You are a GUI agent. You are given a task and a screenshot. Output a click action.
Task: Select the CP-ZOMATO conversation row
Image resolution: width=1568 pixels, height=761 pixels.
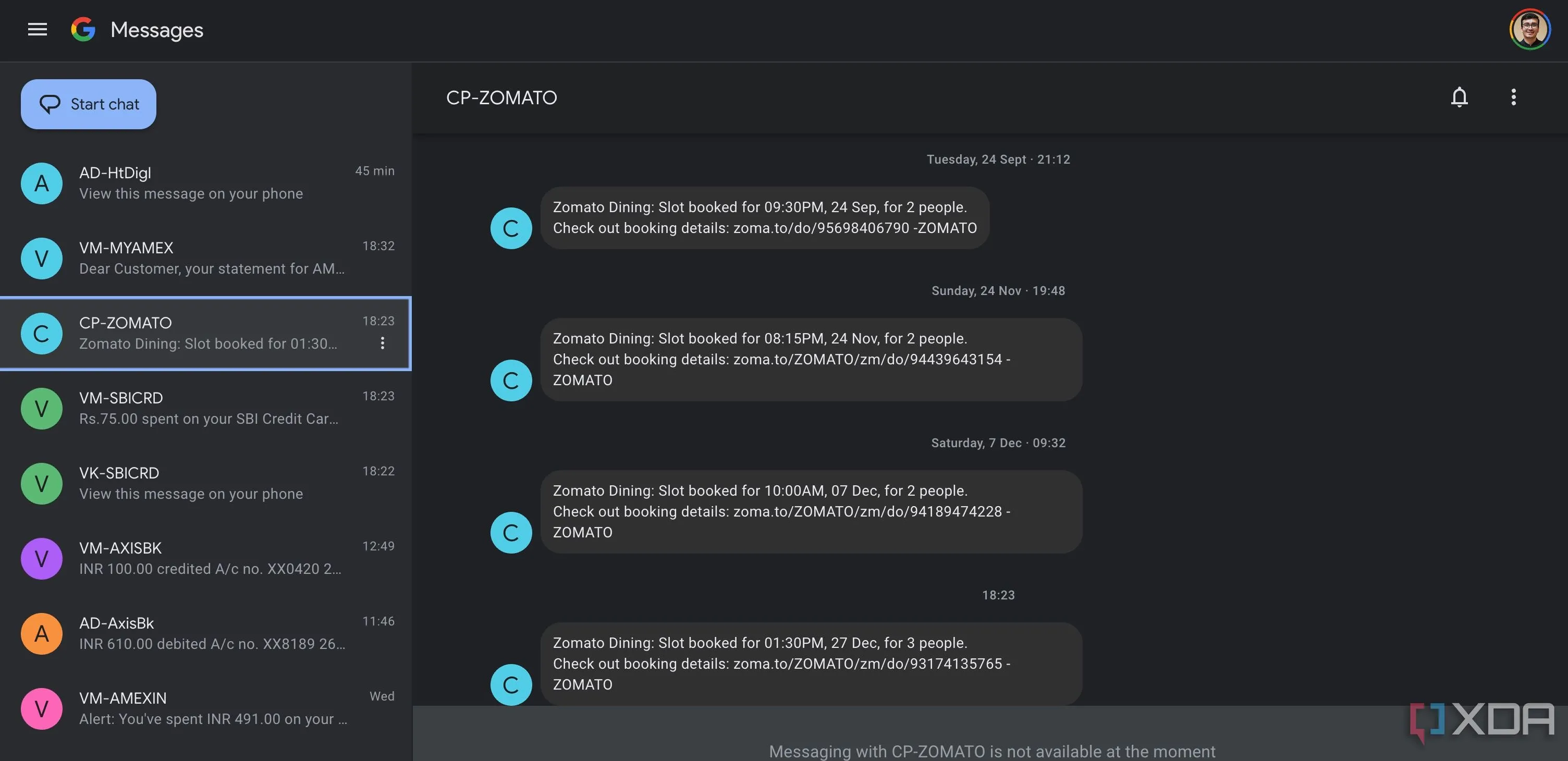[x=206, y=334]
